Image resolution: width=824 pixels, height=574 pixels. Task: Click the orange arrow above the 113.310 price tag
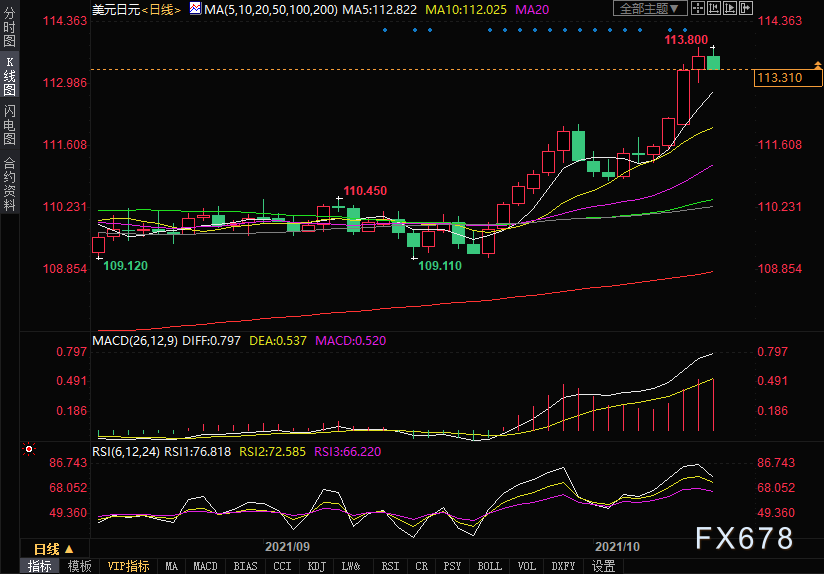pyautogui.click(x=817, y=65)
